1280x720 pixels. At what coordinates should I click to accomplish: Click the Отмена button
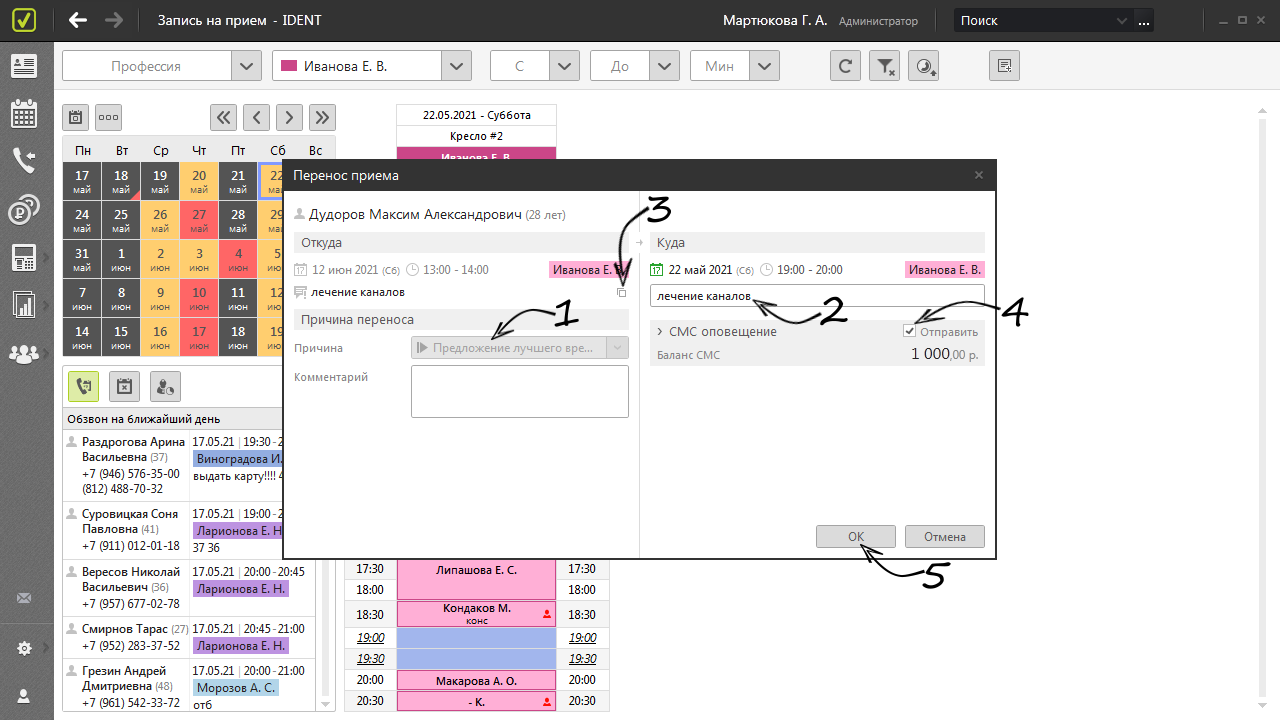pos(945,537)
